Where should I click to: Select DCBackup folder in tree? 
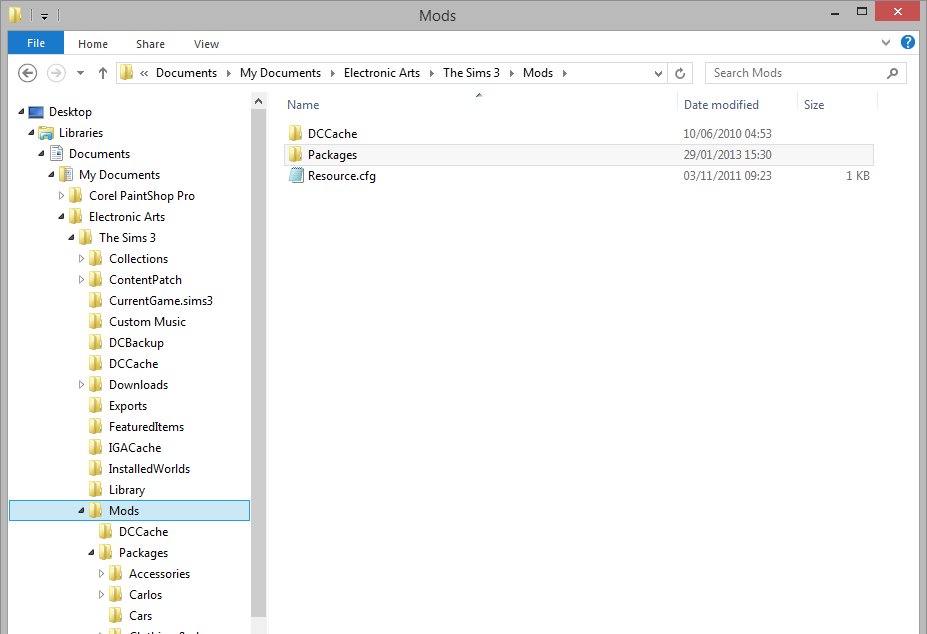[x=136, y=342]
